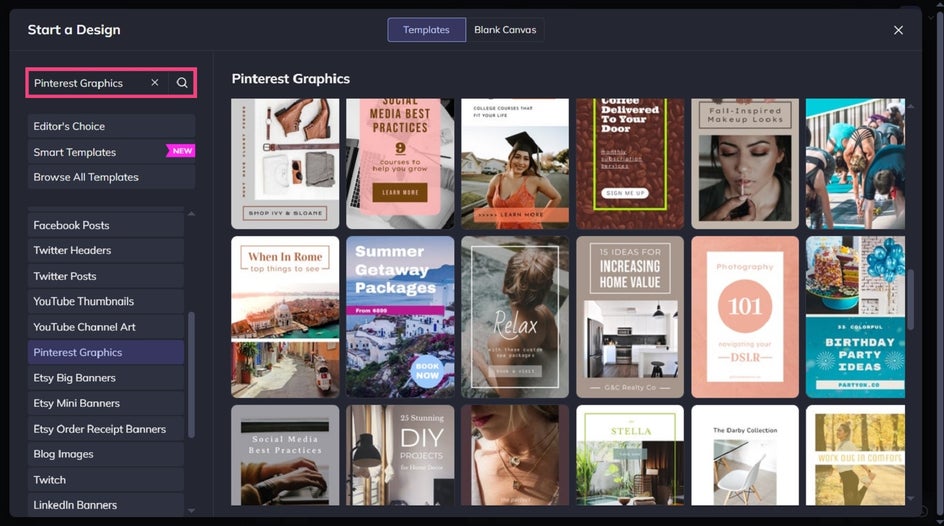Select Blog Images category
Image resolution: width=944 pixels, height=526 pixels.
pos(106,454)
